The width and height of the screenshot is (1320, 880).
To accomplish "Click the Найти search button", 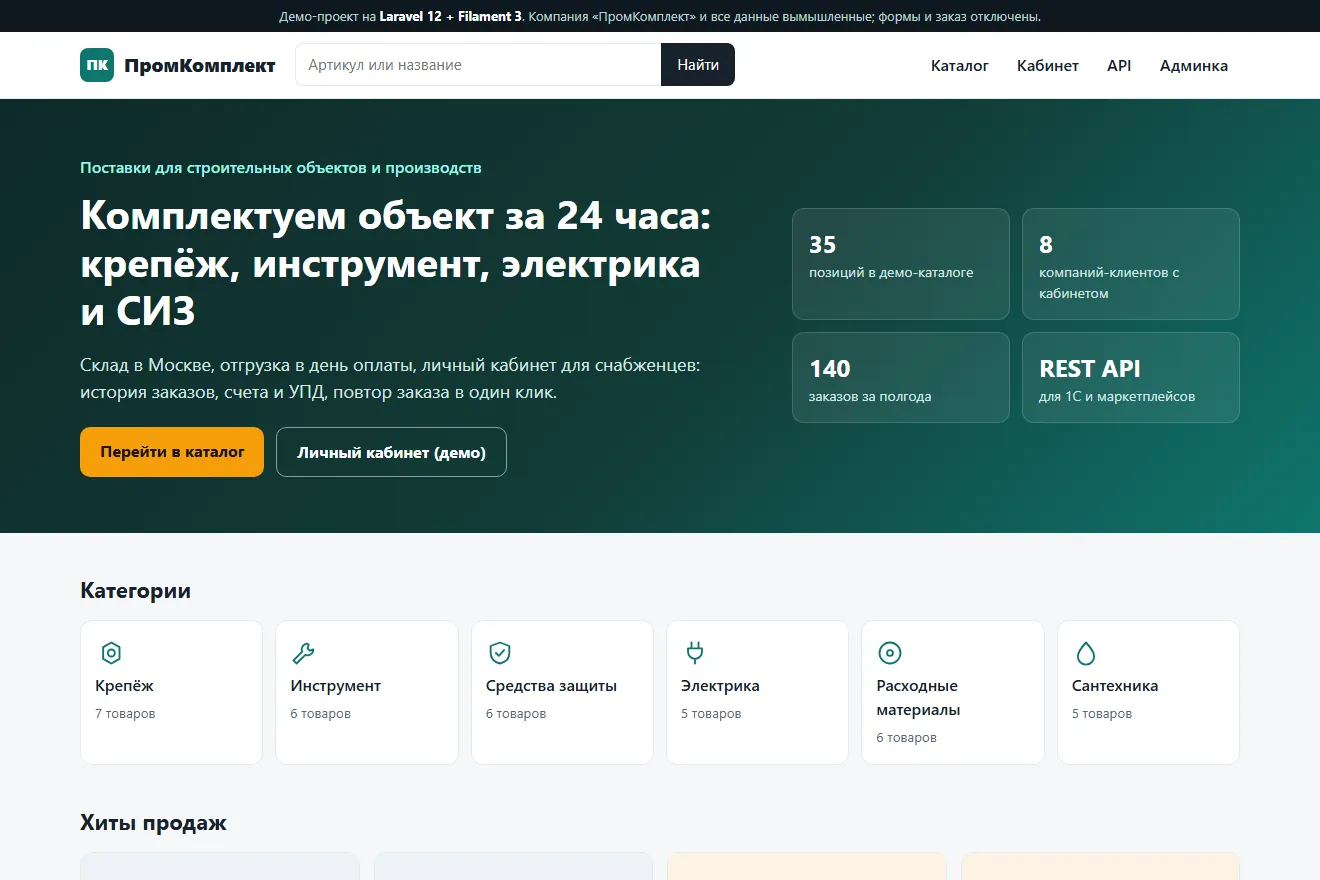I will [698, 65].
